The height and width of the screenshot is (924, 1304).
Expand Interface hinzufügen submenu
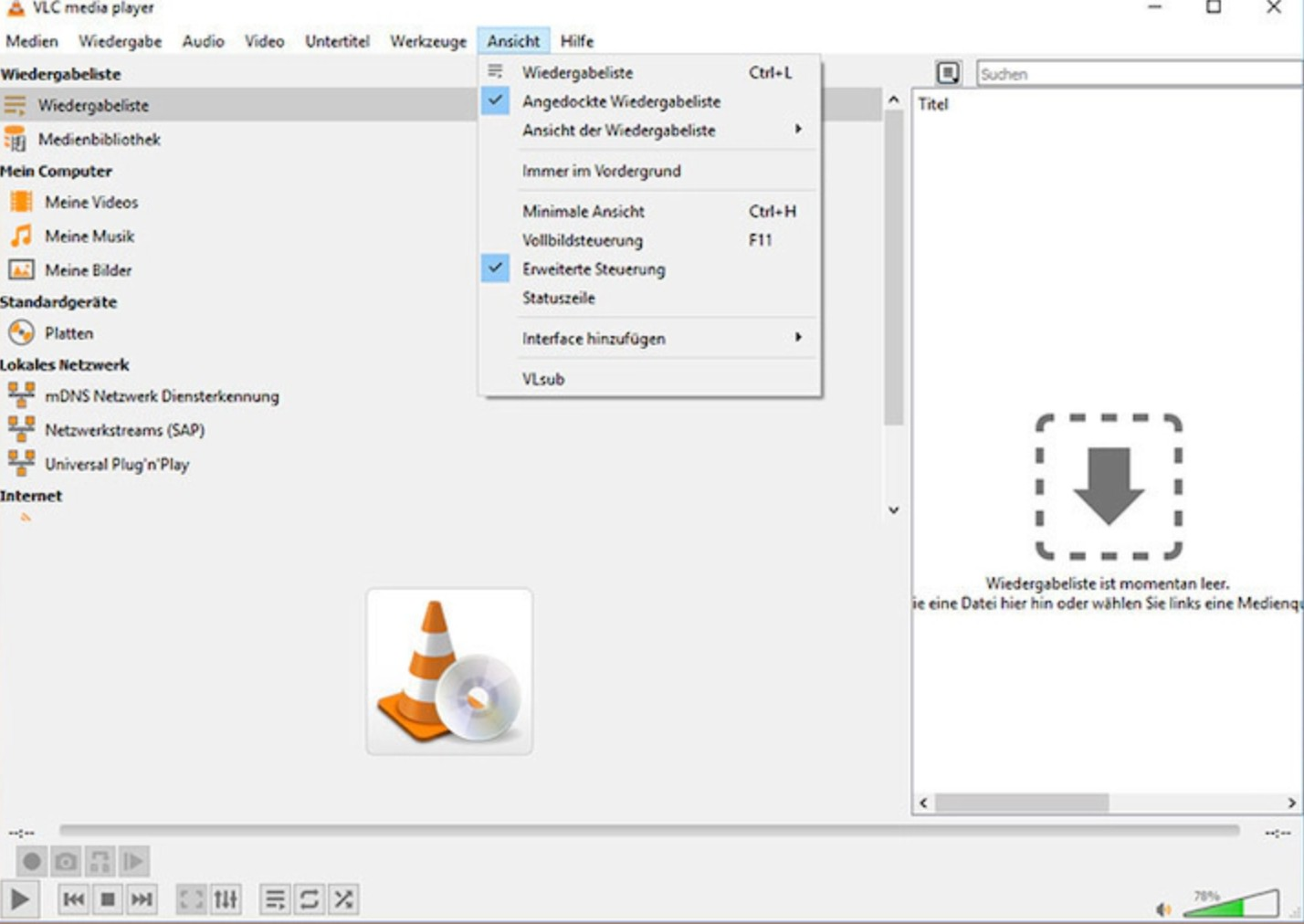click(x=649, y=338)
